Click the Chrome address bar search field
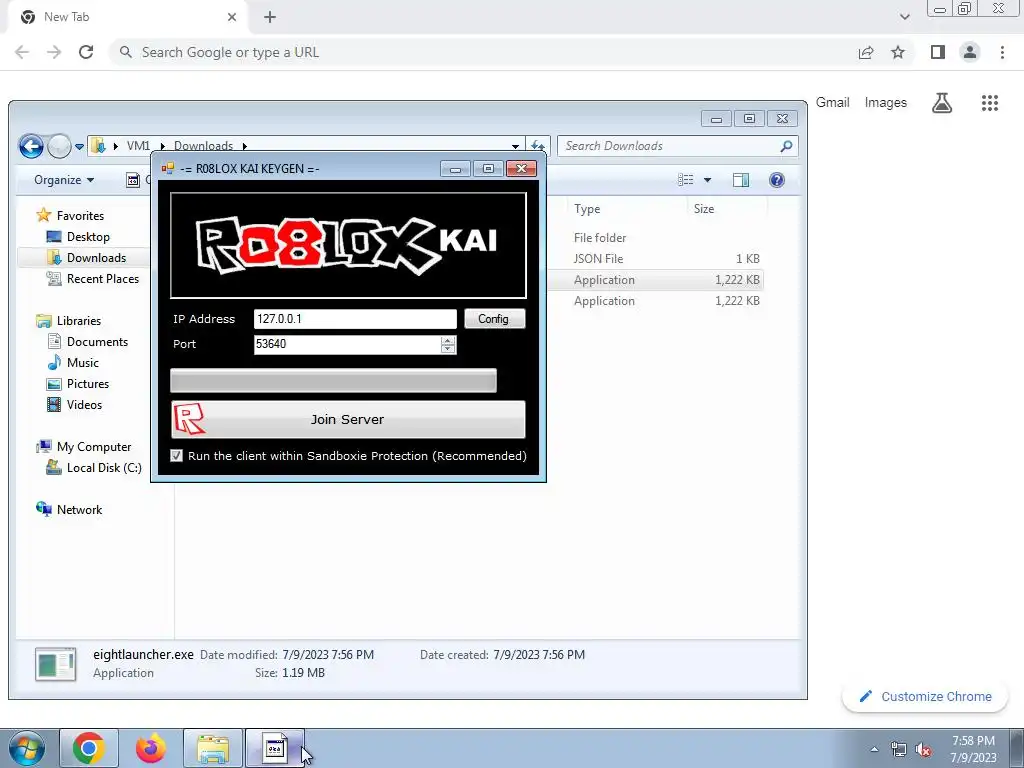 point(483,52)
